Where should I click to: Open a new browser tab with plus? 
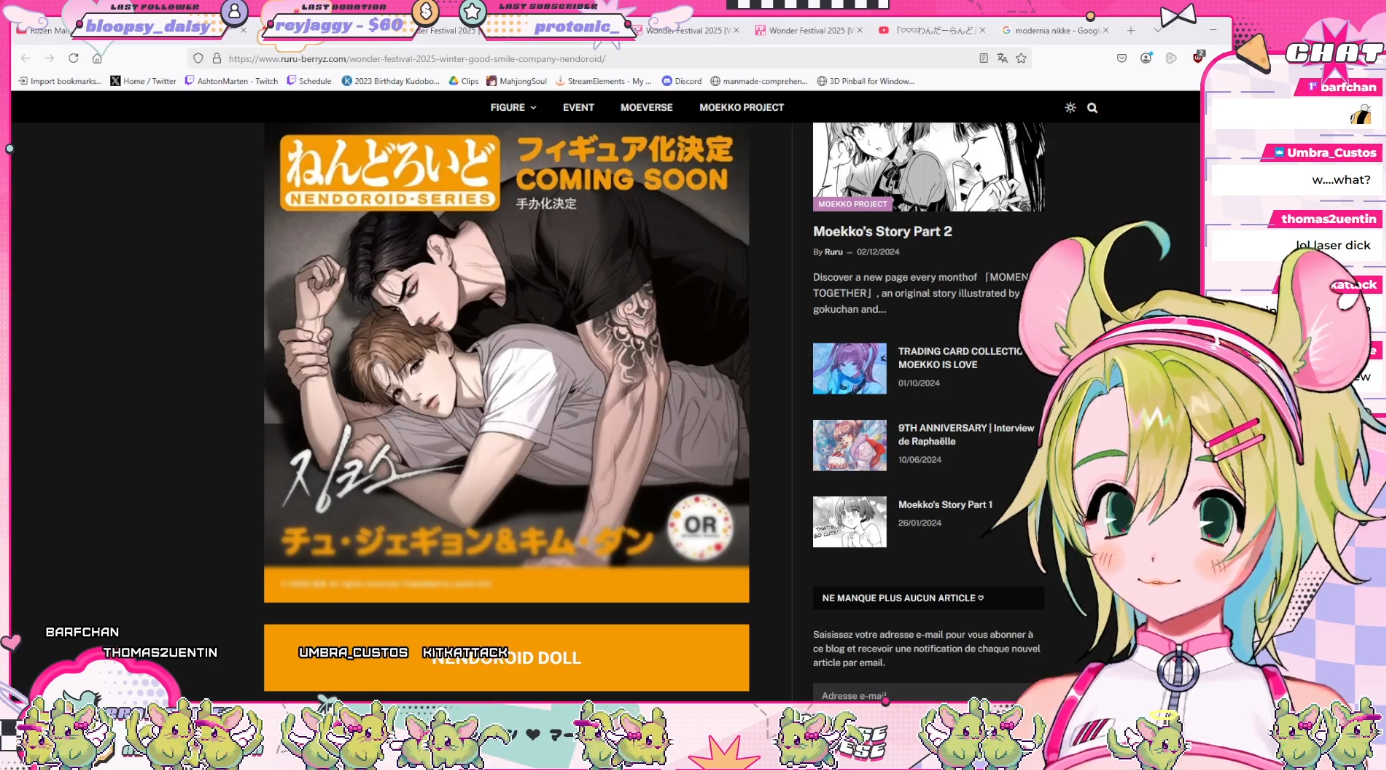tap(1131, 31)
